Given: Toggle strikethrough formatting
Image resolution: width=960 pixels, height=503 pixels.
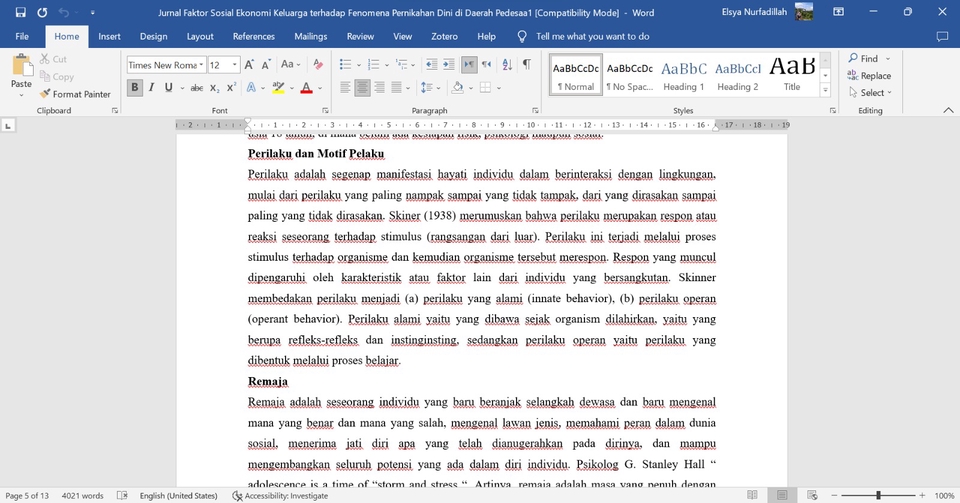Looking at the screenshot, I should click(197, 88).
